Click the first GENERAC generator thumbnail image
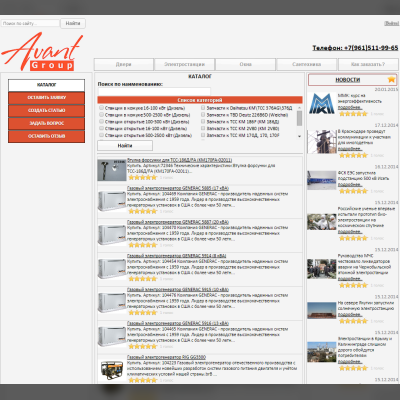The image size is (400, 400). point(112,201)
